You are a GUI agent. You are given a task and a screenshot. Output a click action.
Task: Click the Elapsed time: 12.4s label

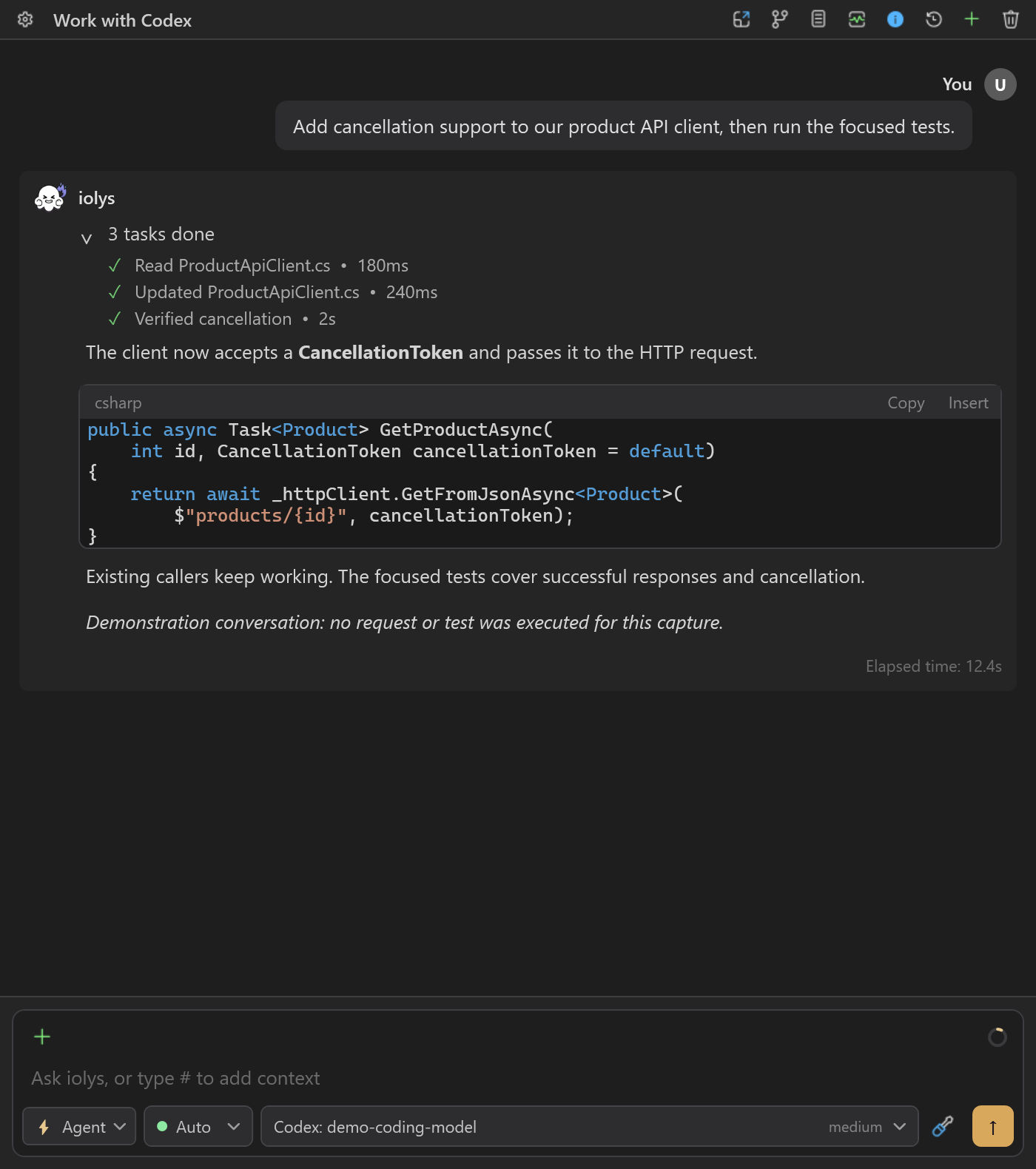point(933,667)
